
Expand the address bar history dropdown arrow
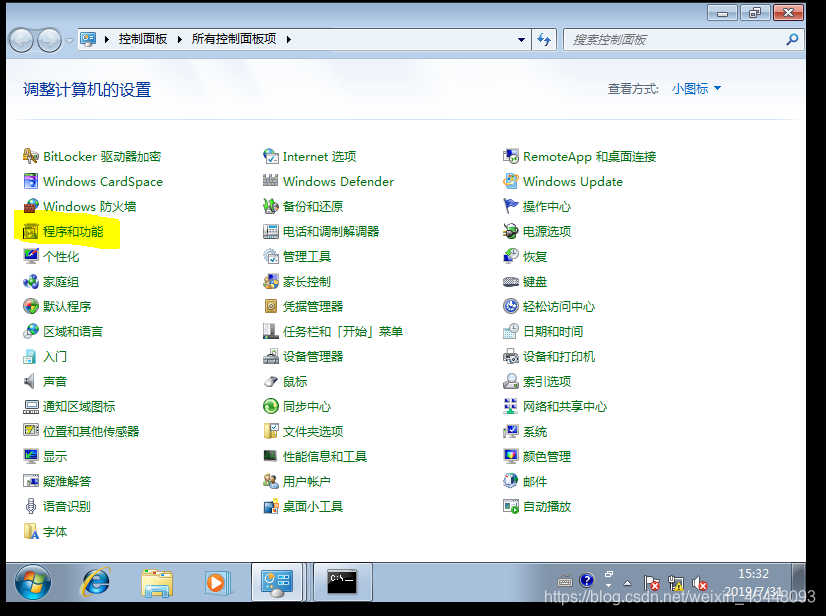click(521, 40)
